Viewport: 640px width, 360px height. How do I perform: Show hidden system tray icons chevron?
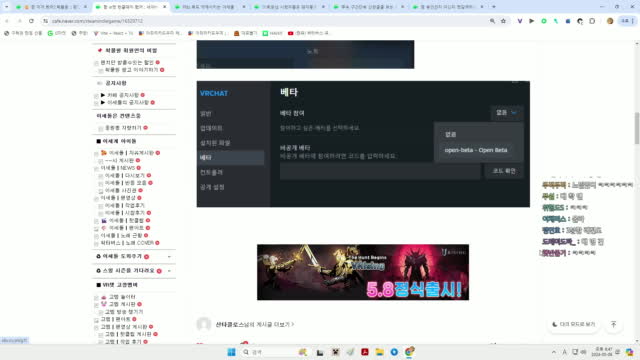pyautogui.click(x=553, y=352)
